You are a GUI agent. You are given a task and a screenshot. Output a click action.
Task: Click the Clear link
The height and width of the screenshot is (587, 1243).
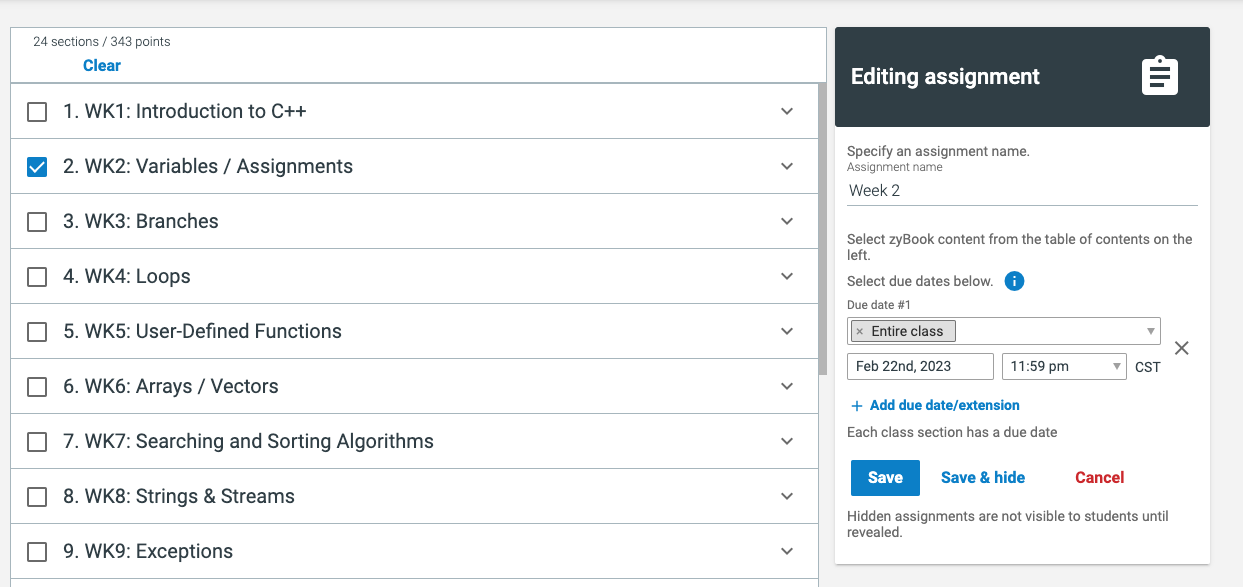pos(102,66)
